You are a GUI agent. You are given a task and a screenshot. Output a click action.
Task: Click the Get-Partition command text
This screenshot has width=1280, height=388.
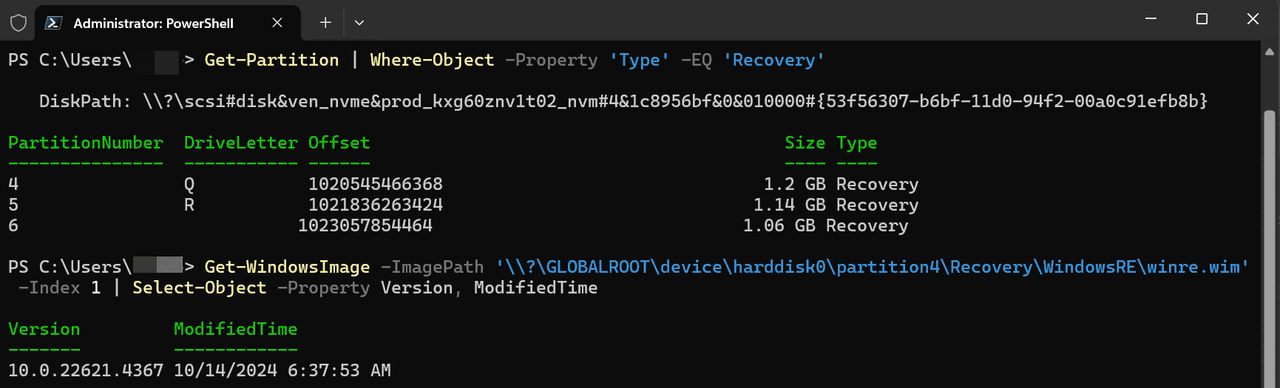coord(272,60)
